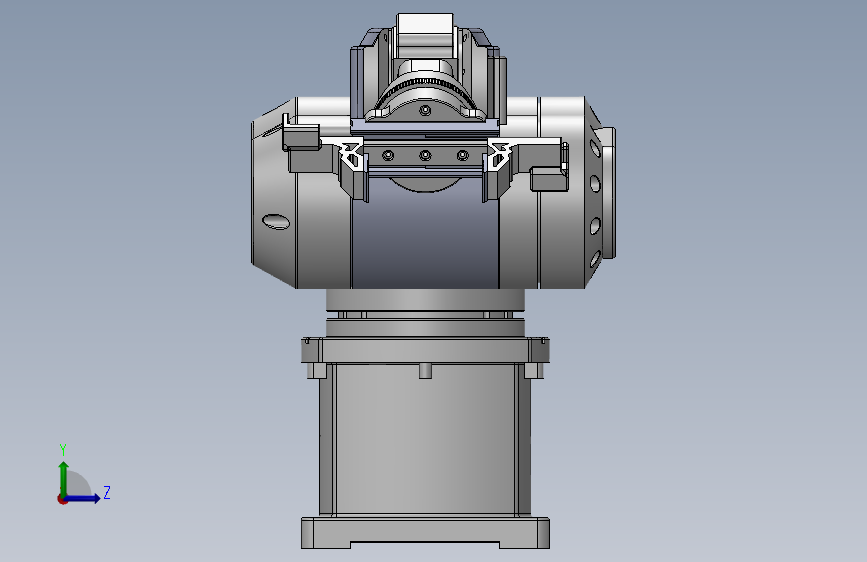Select the middle bolt on the horizontal rail
The width and height of the screenshot is (867, 562).
click(x=425, y=155)
